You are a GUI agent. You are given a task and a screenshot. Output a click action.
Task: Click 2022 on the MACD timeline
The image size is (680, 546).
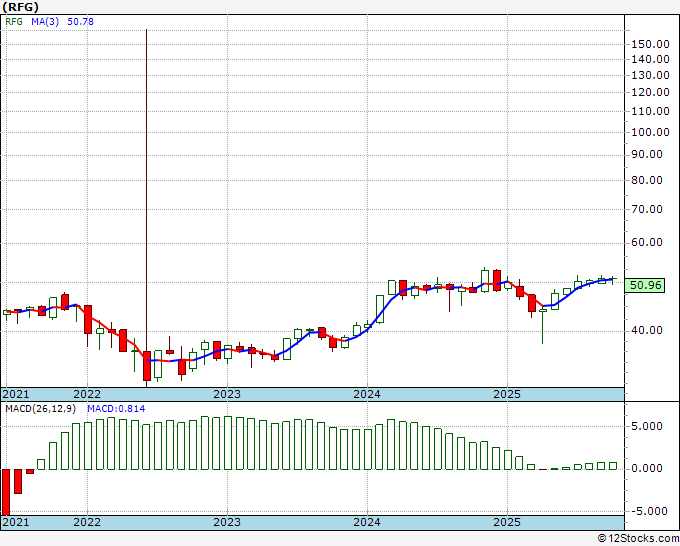87,522
